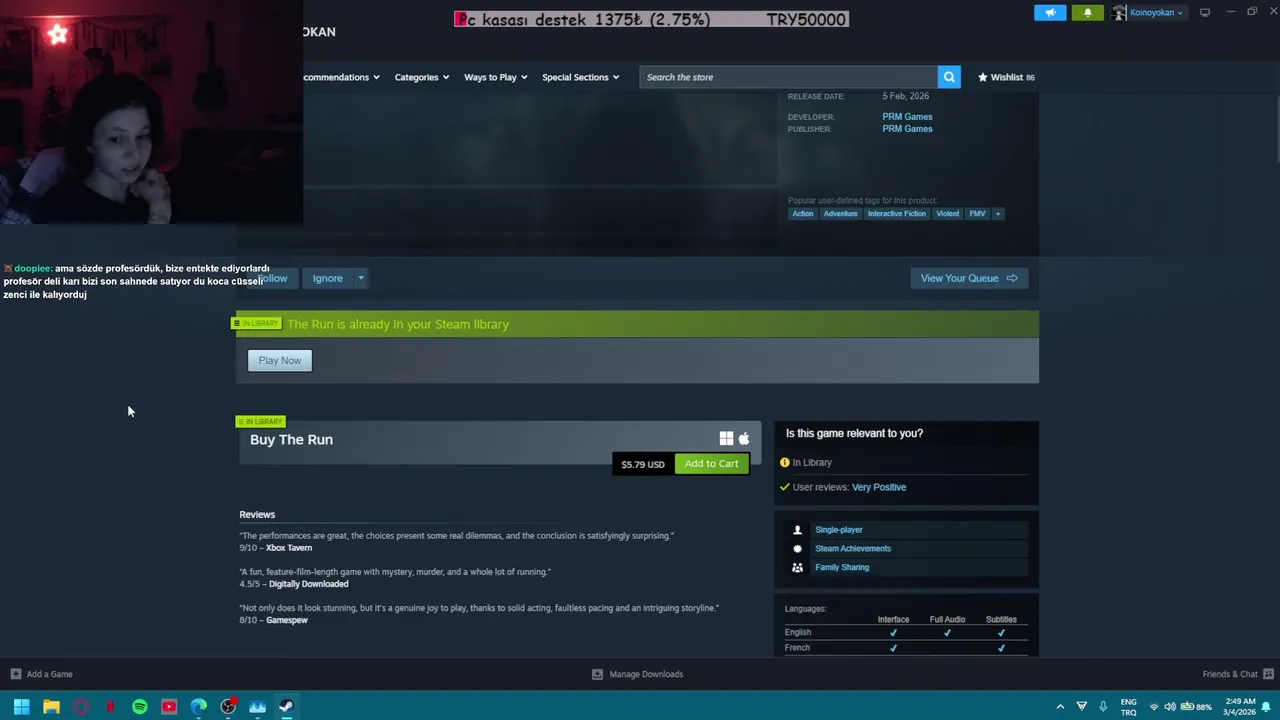The width and height of the screenshot is (1280, 720).
Task: Click the ENG TRQ language indicator
Action: pyautogui.click(x=1129, y=707)
